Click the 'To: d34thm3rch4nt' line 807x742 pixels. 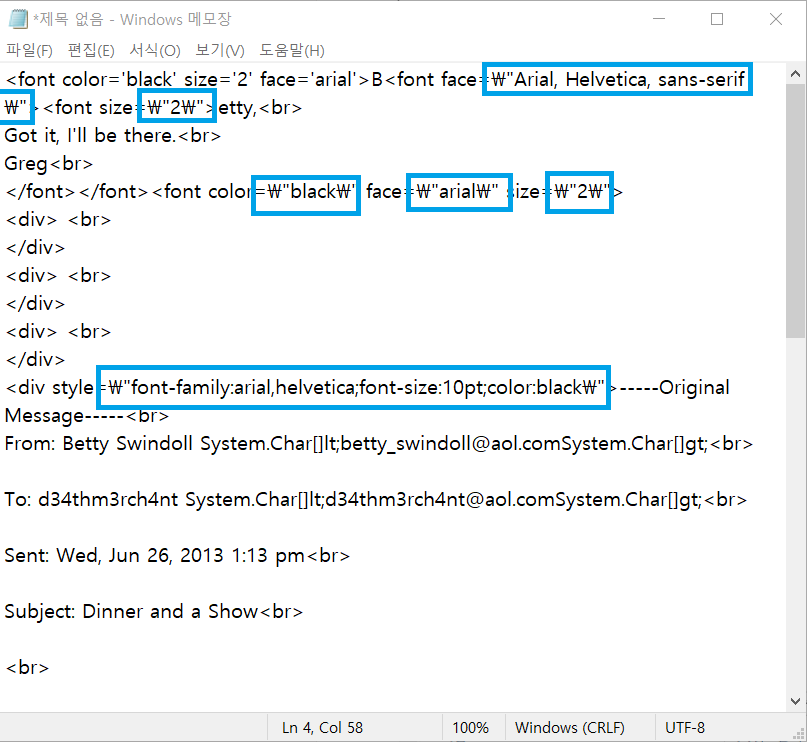(x=376, y=500)
